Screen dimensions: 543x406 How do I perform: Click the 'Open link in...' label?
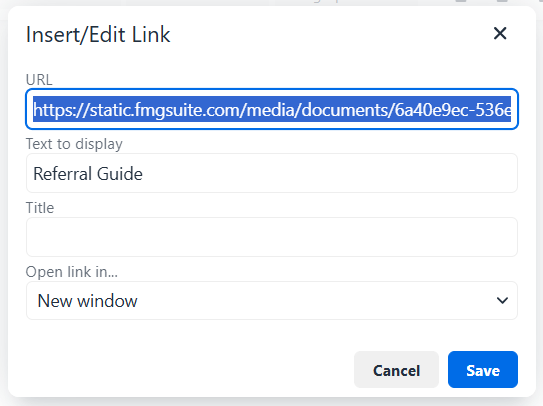[72, 272]
